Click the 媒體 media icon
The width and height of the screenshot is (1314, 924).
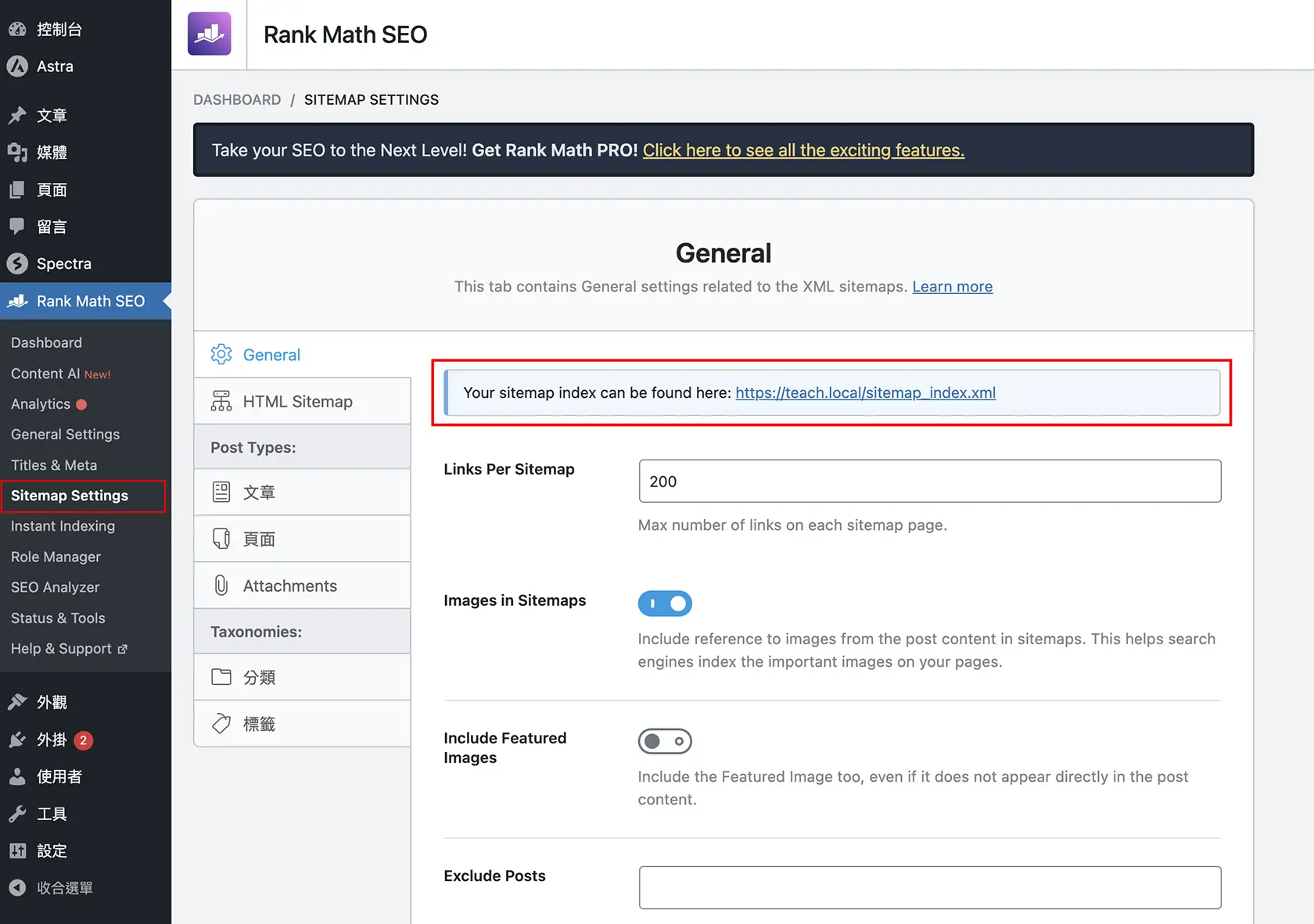(17, 152)
